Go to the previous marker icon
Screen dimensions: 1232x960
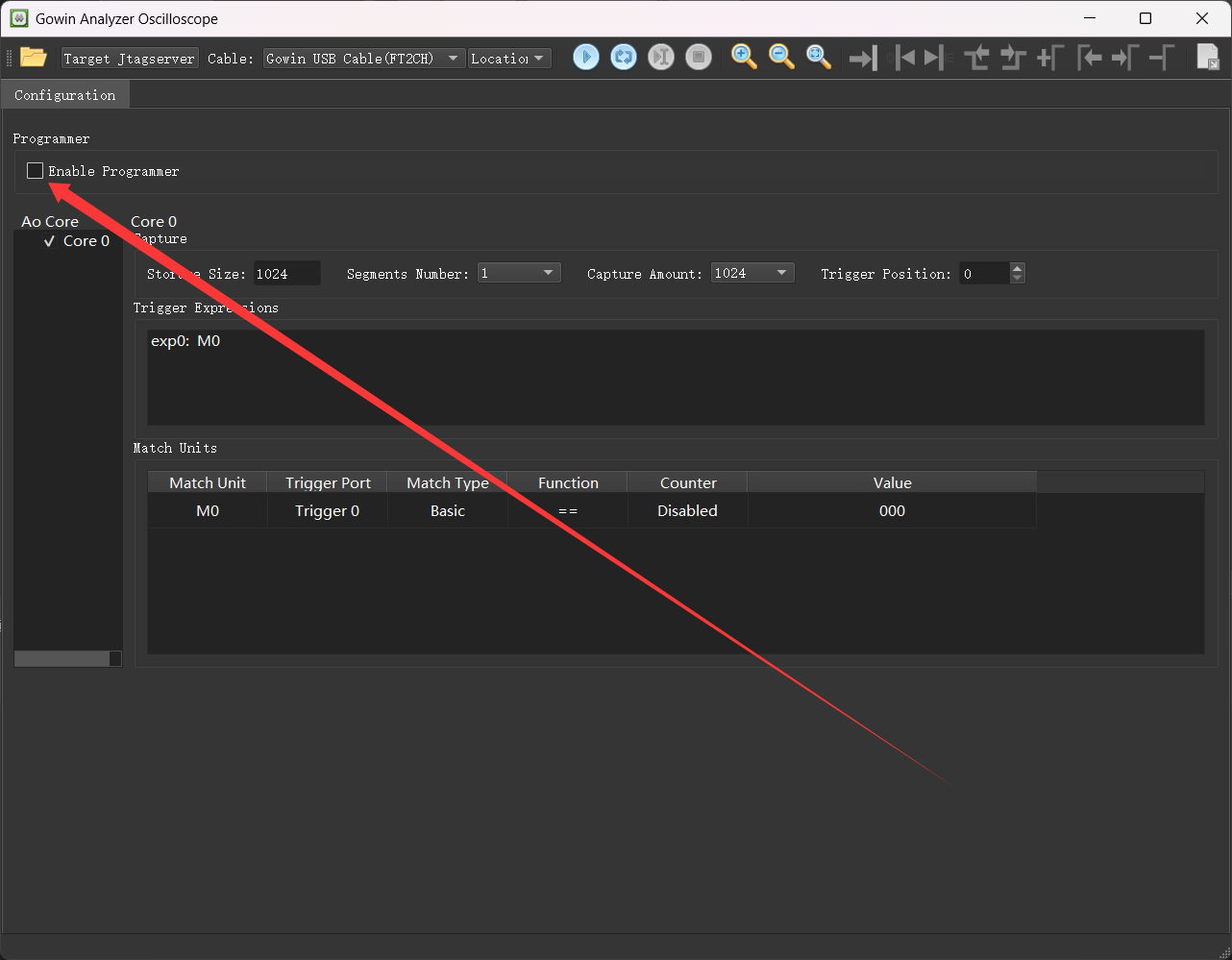(x=904, y=59)
